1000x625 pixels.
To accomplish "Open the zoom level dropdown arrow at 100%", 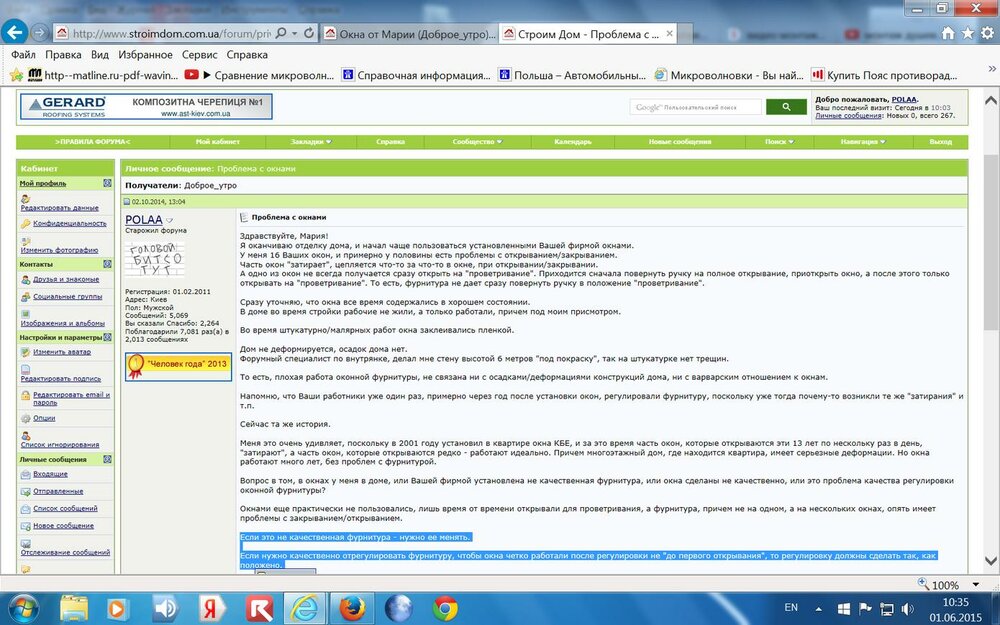I will (x=976, y=584).
